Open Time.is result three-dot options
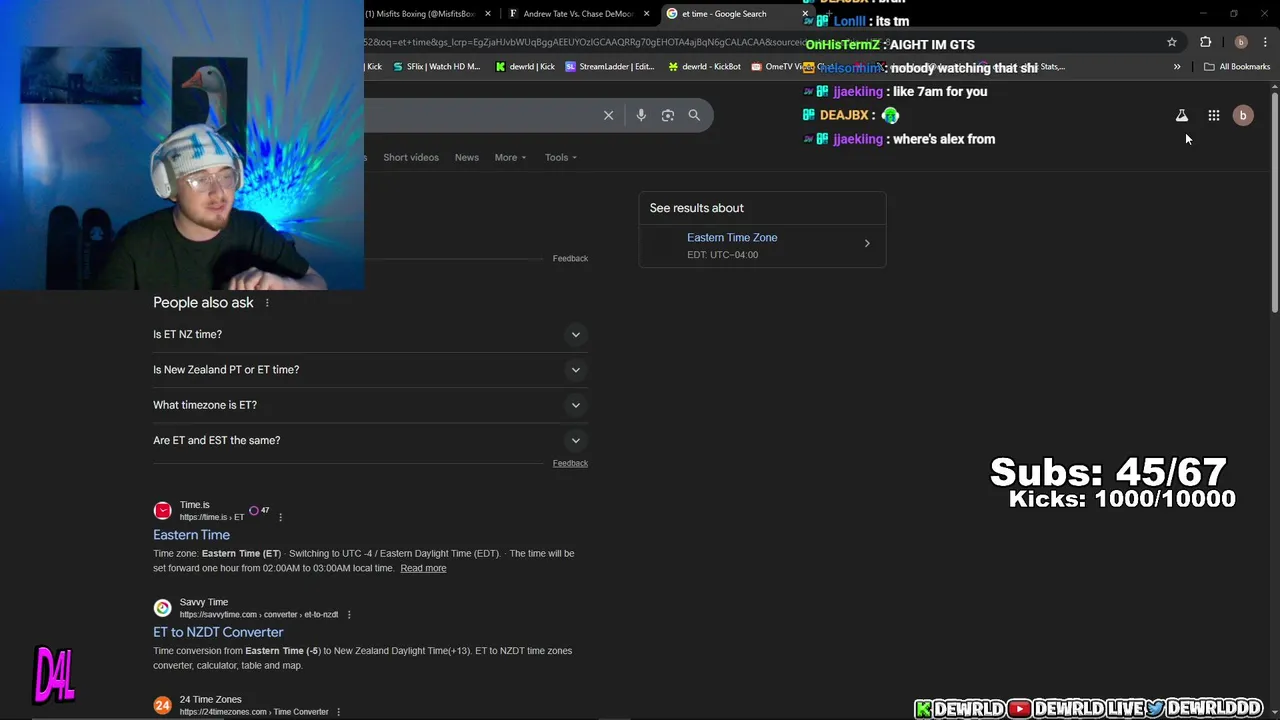 (x=280, y=517)
